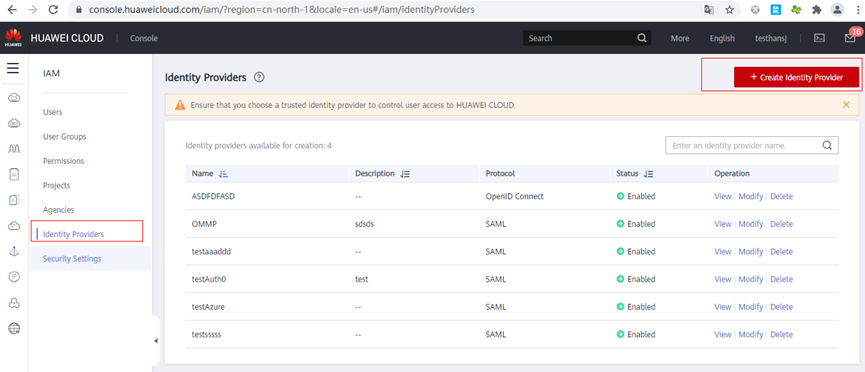Click the testsssss name cell
Screen dimensions: 865x372
207,334
